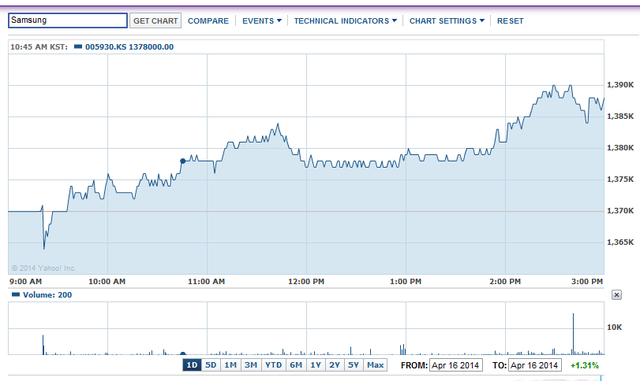
Task: Click the tallest volume spike bar
Action: pyautogui.click(x=573, y=334)
